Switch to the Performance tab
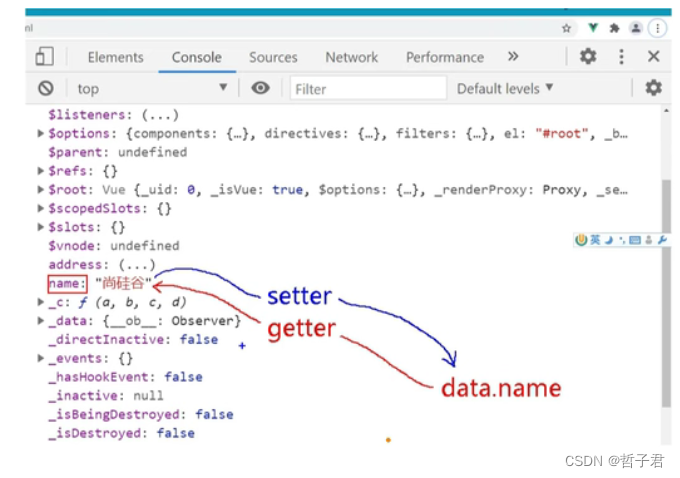Image resolution: width=680 pixels, height=478 pixels. (x=445, y=57)
